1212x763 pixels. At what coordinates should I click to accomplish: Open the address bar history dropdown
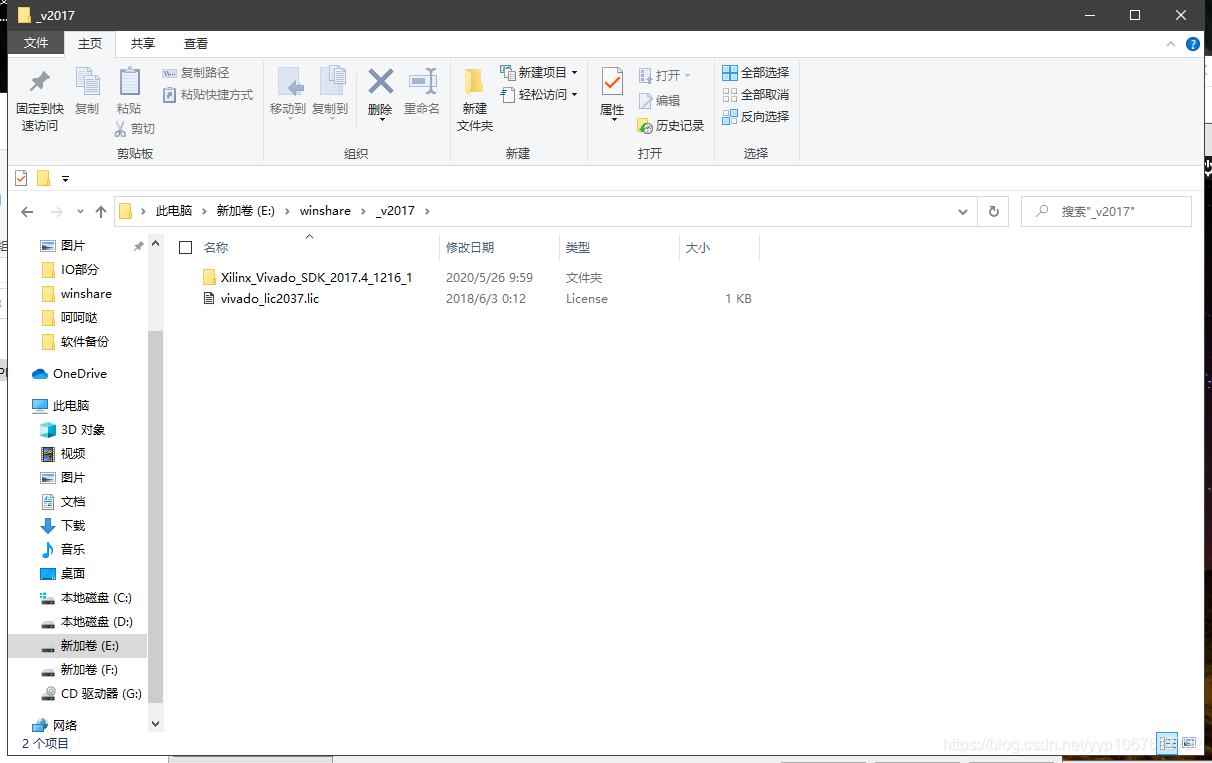point(962,211)
